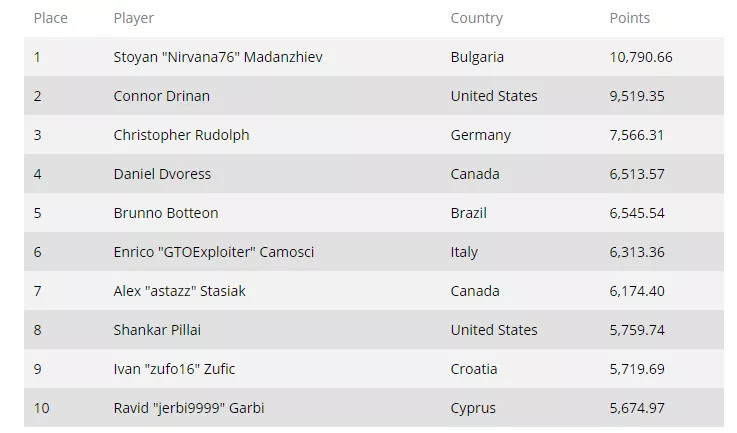The image size is (737, 433).
Task: Click the Cyprus country cell
Action: (473, 409)
